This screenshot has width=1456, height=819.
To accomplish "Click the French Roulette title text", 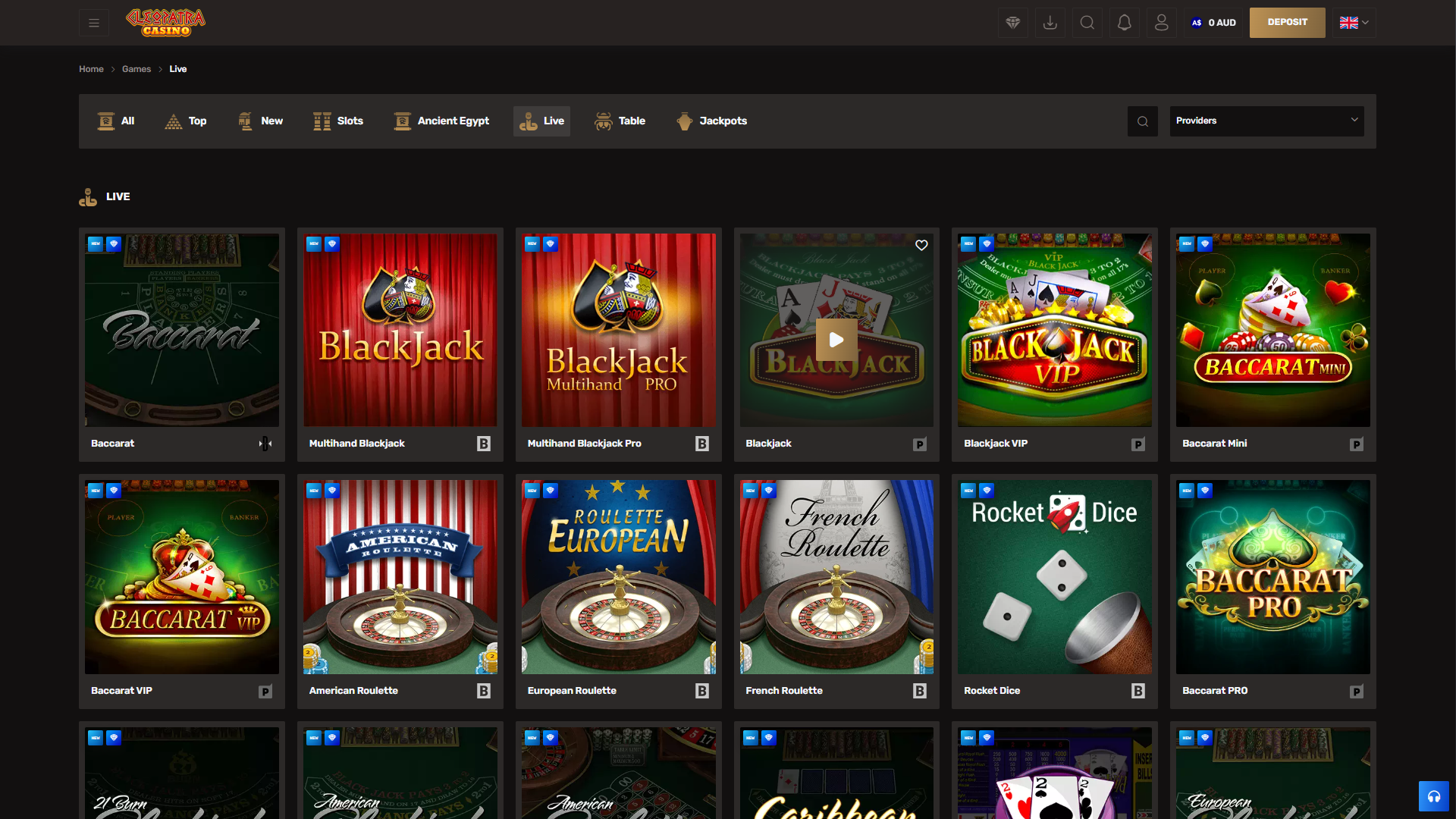I will coord(784,691).
